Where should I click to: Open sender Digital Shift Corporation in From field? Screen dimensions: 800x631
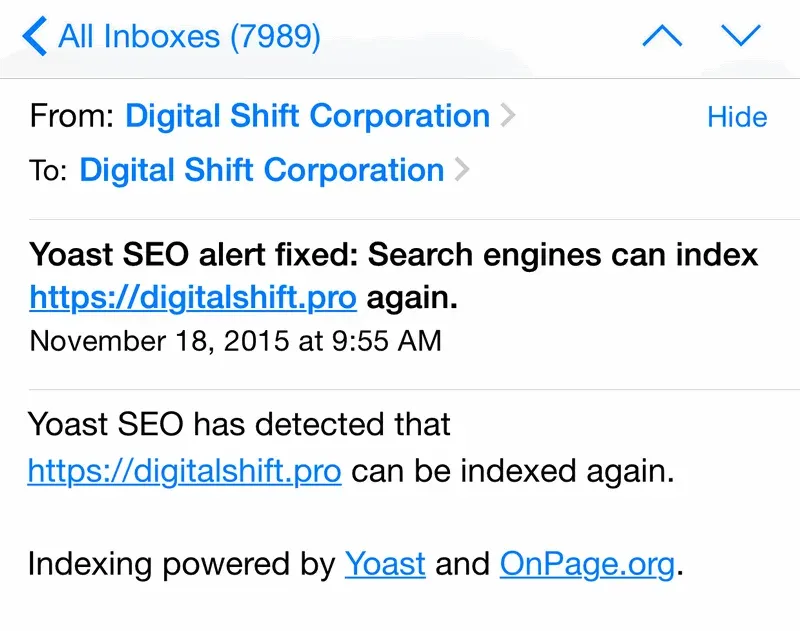[x=307, y=116]
